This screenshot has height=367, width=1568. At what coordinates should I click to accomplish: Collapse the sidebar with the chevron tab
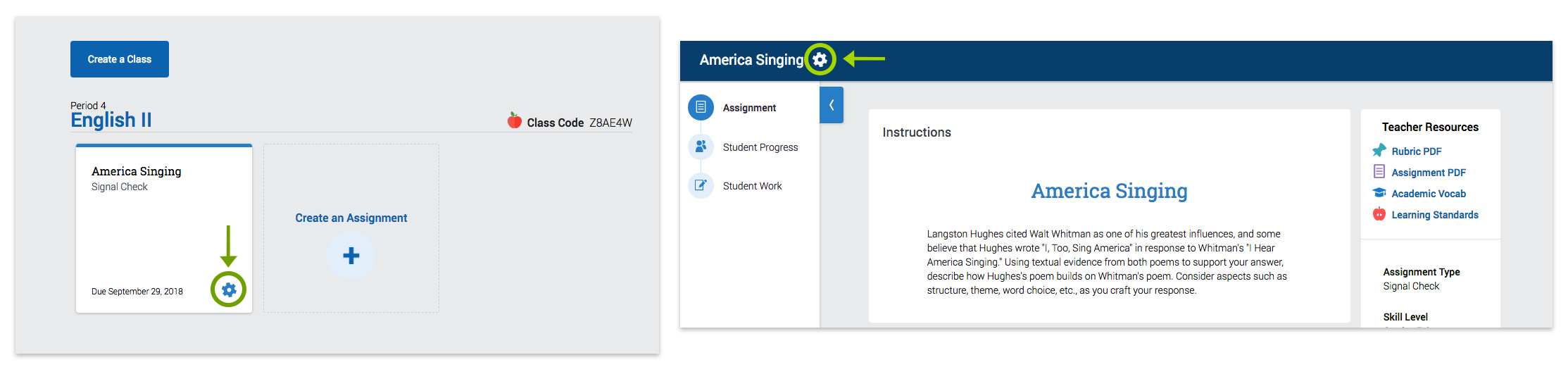tap(832, 105)
